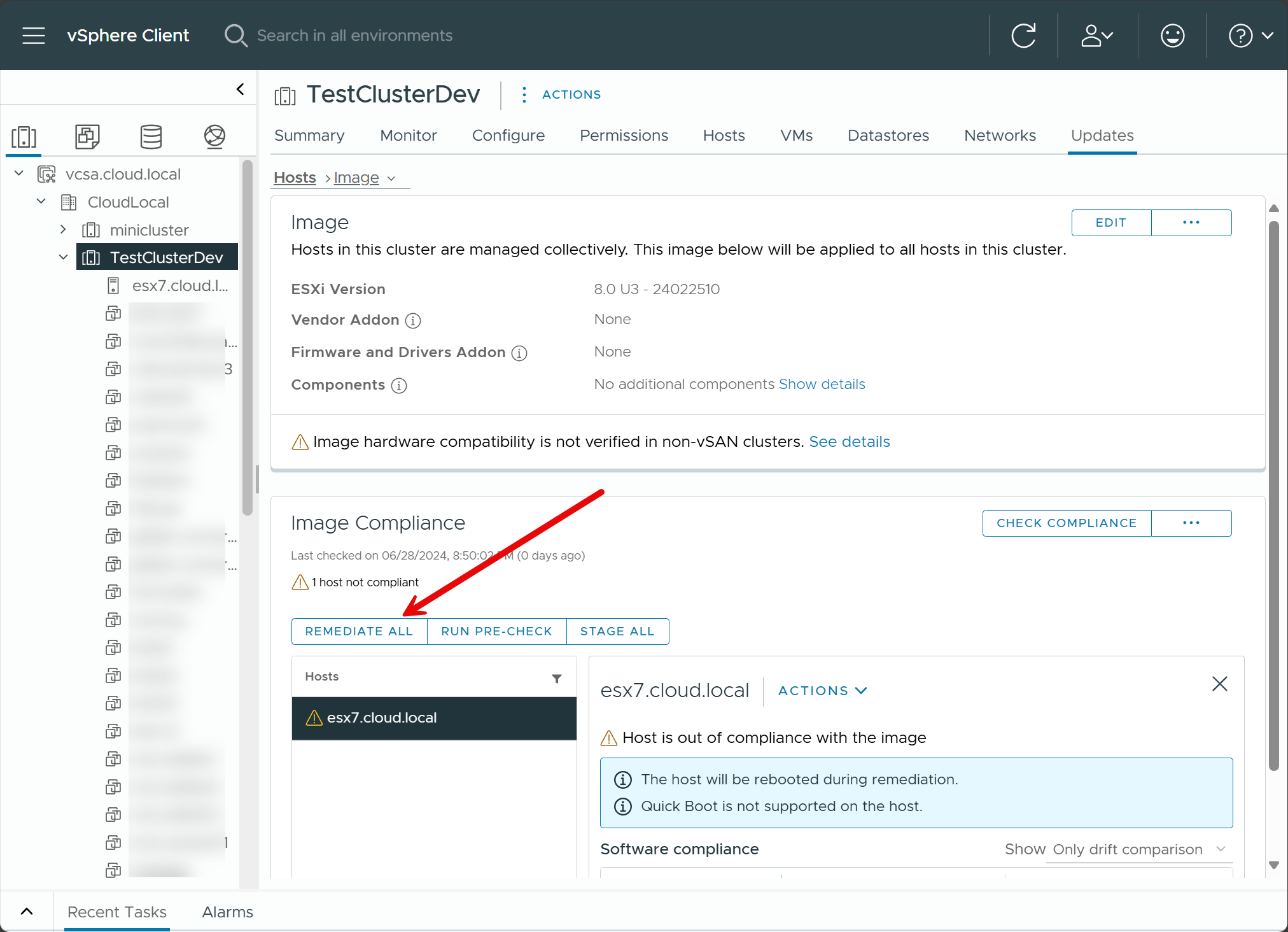
Task: Select esx7.cloud.local in the Hosts list
Action: point(382,717)
